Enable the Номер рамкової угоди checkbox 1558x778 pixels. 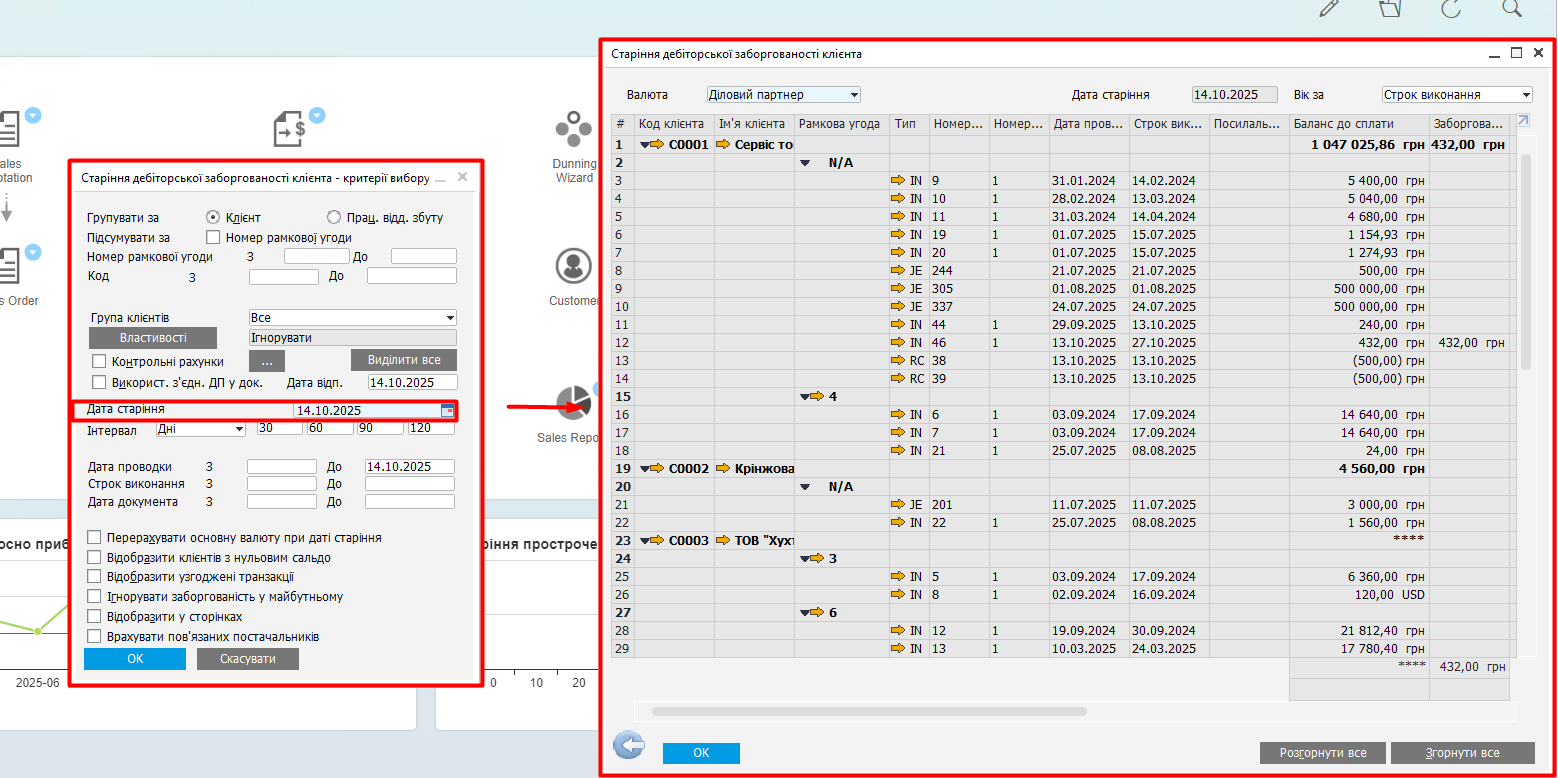(212, 238)
